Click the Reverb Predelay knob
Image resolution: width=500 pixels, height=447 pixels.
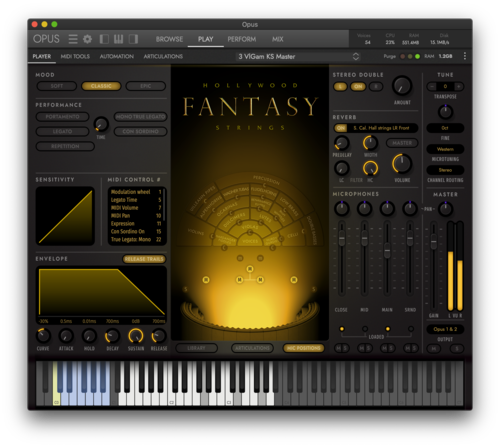coord(341,143)
